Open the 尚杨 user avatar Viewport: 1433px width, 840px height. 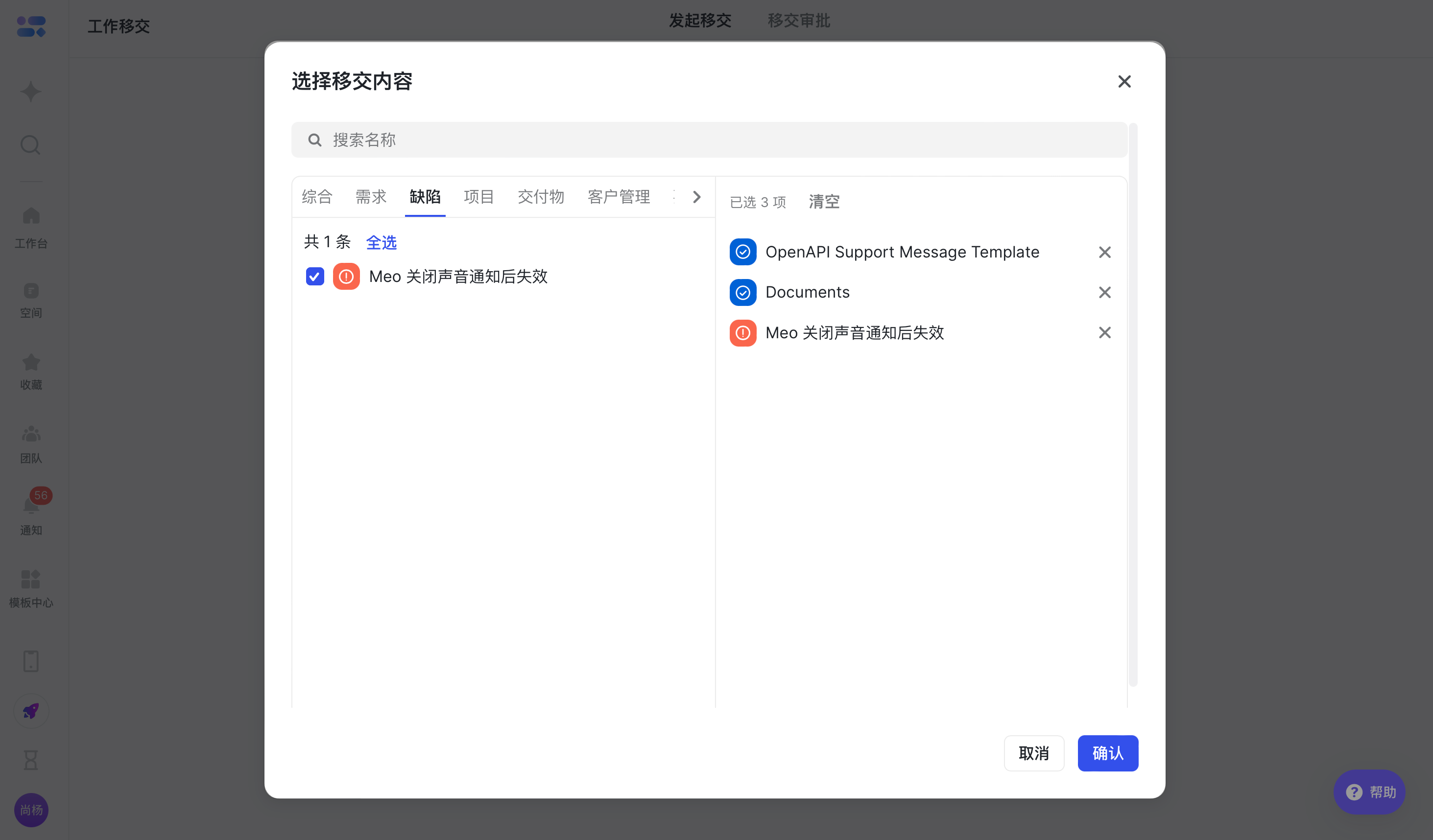click(x=31, y=809)
